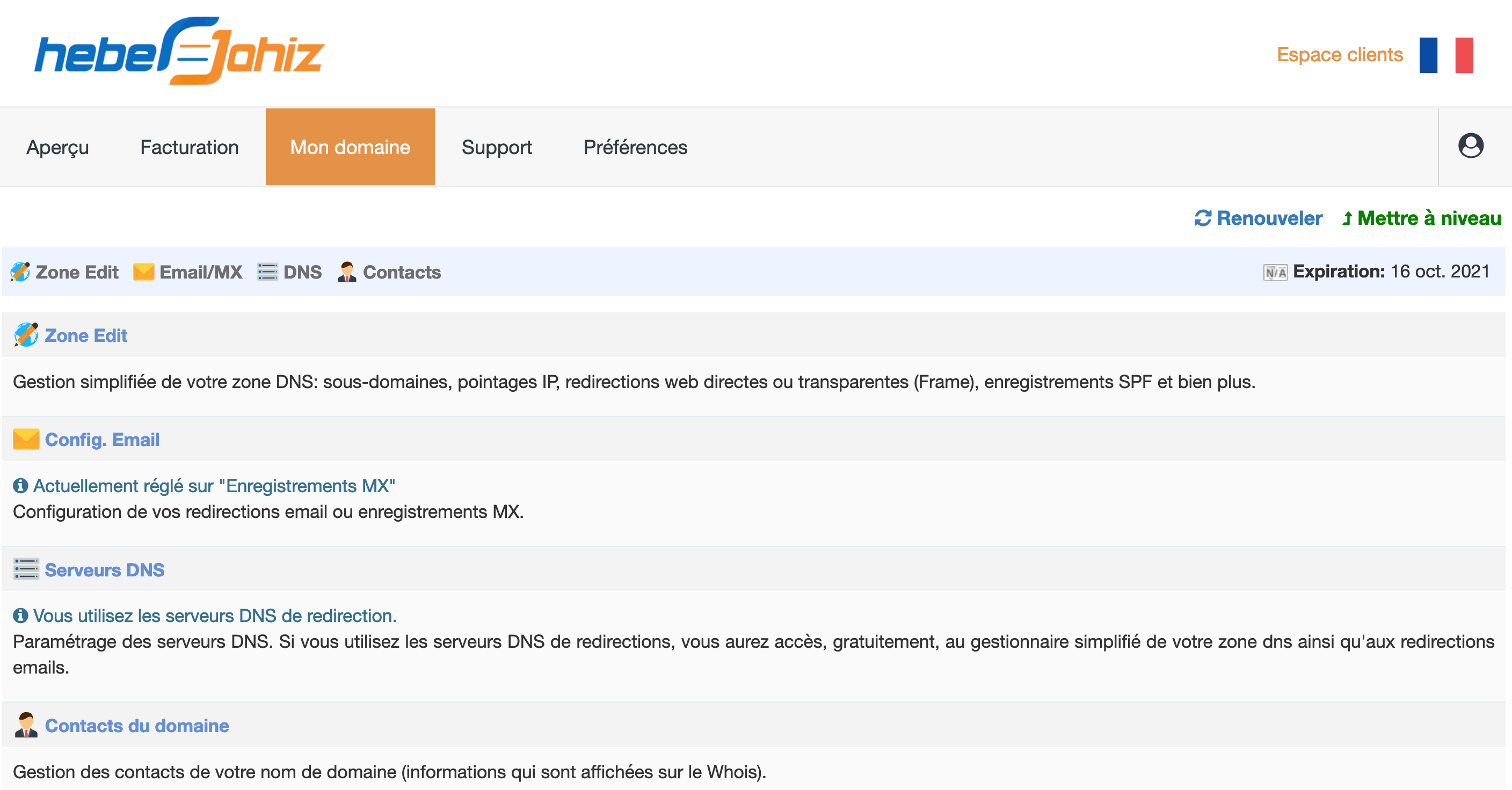Click the N/A badge beside Expiration
The height and width of the screenshot is (790, 1512).
[1275, 272]
